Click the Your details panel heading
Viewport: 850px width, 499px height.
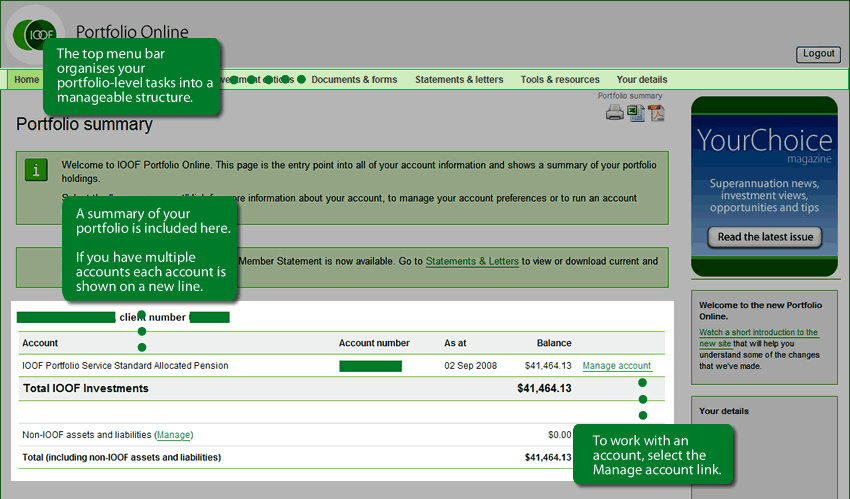click(x=724, y=411)
